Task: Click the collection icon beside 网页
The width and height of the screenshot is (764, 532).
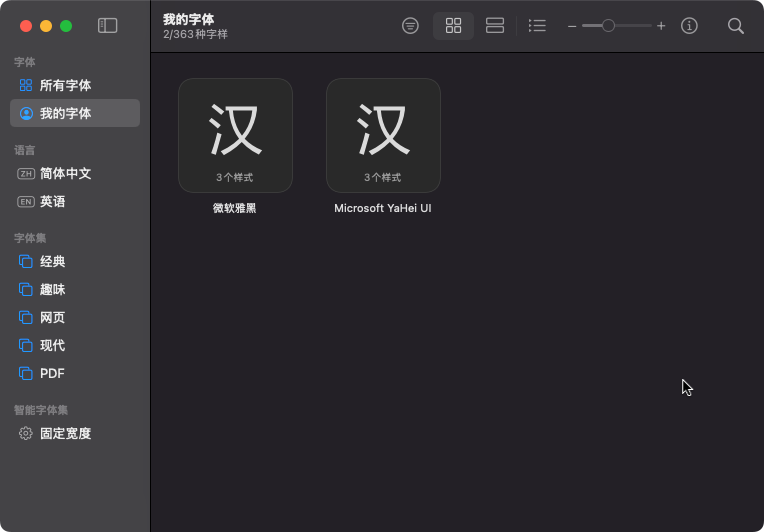Action: [x=26, y=318]
